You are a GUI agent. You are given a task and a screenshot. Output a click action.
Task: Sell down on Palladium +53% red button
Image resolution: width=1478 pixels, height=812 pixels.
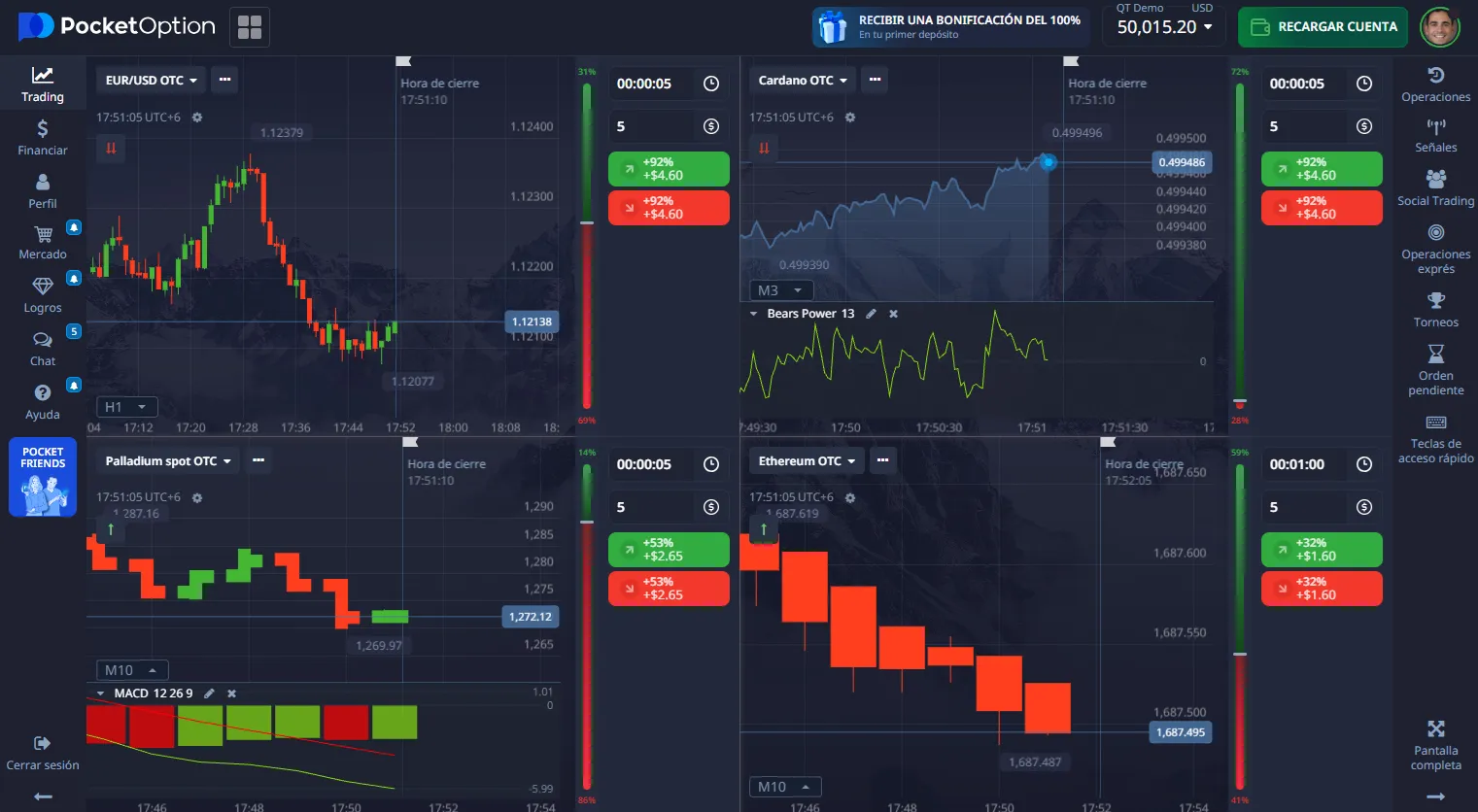[x=669, y=589]
